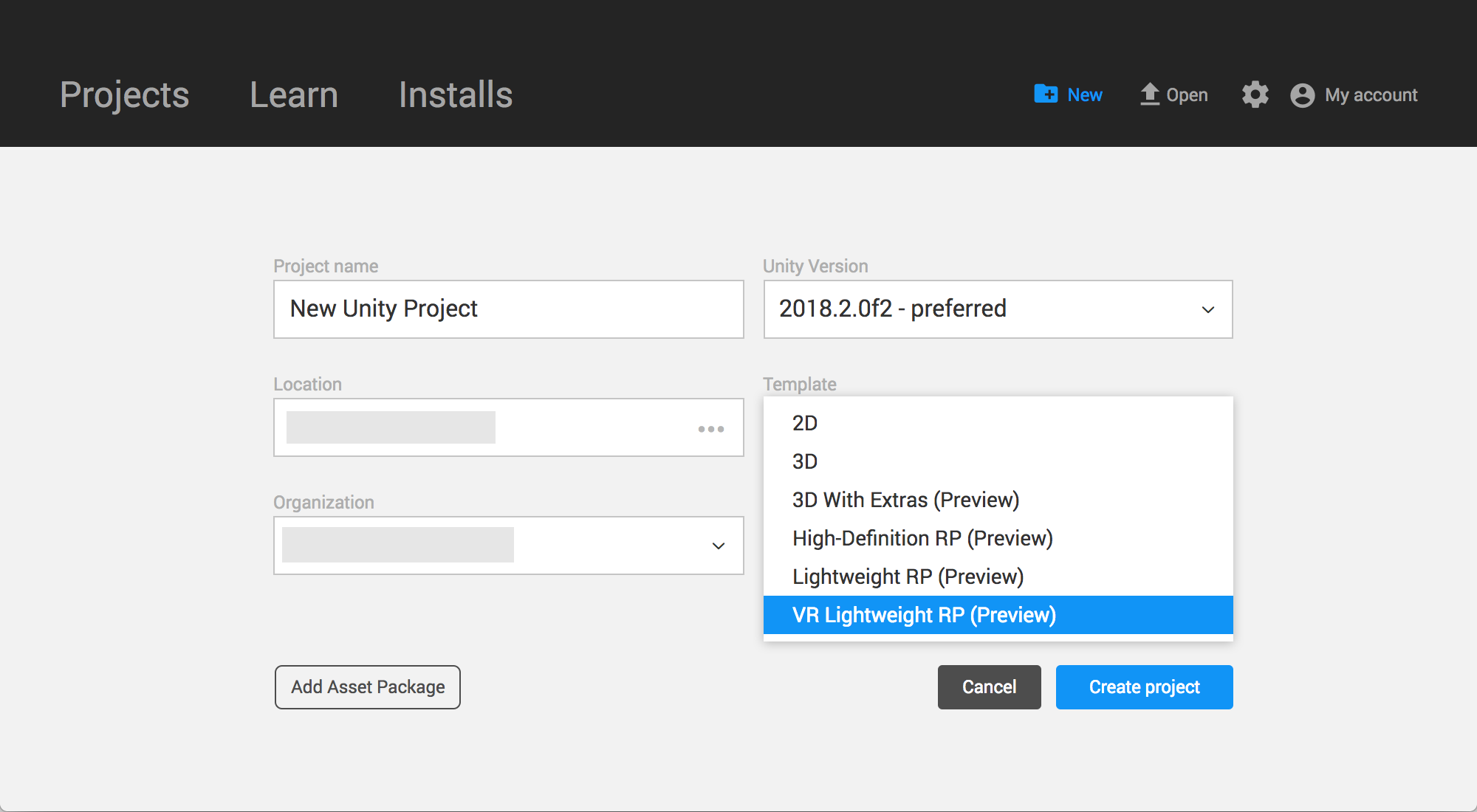The height and width of the screenshot is (812, 1477).
Task: Edit the Project name input field
Action: click(509, 308)
